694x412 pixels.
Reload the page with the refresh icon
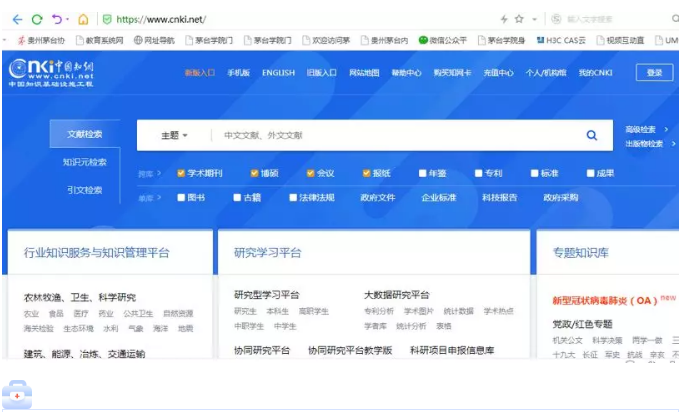coord(36,18)
